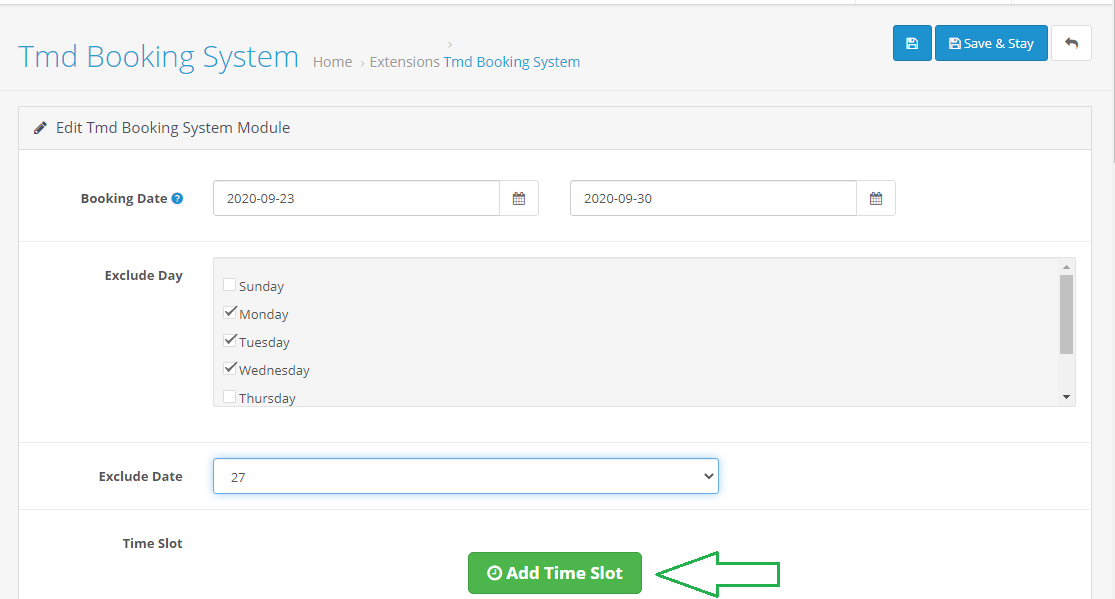Click the Save & Stay button

pyautogui.click(x=991, y=43)
